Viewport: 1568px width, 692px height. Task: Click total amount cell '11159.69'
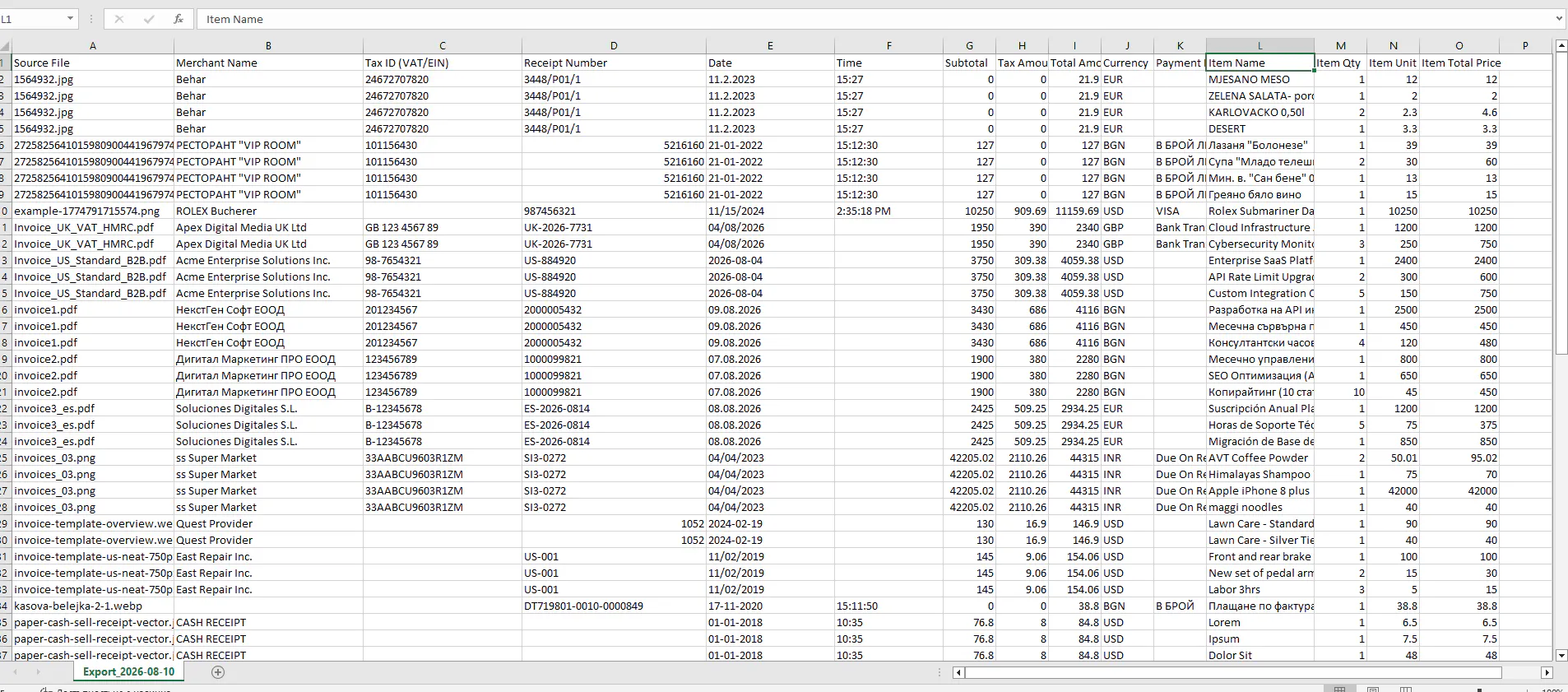coord(1074,211)
